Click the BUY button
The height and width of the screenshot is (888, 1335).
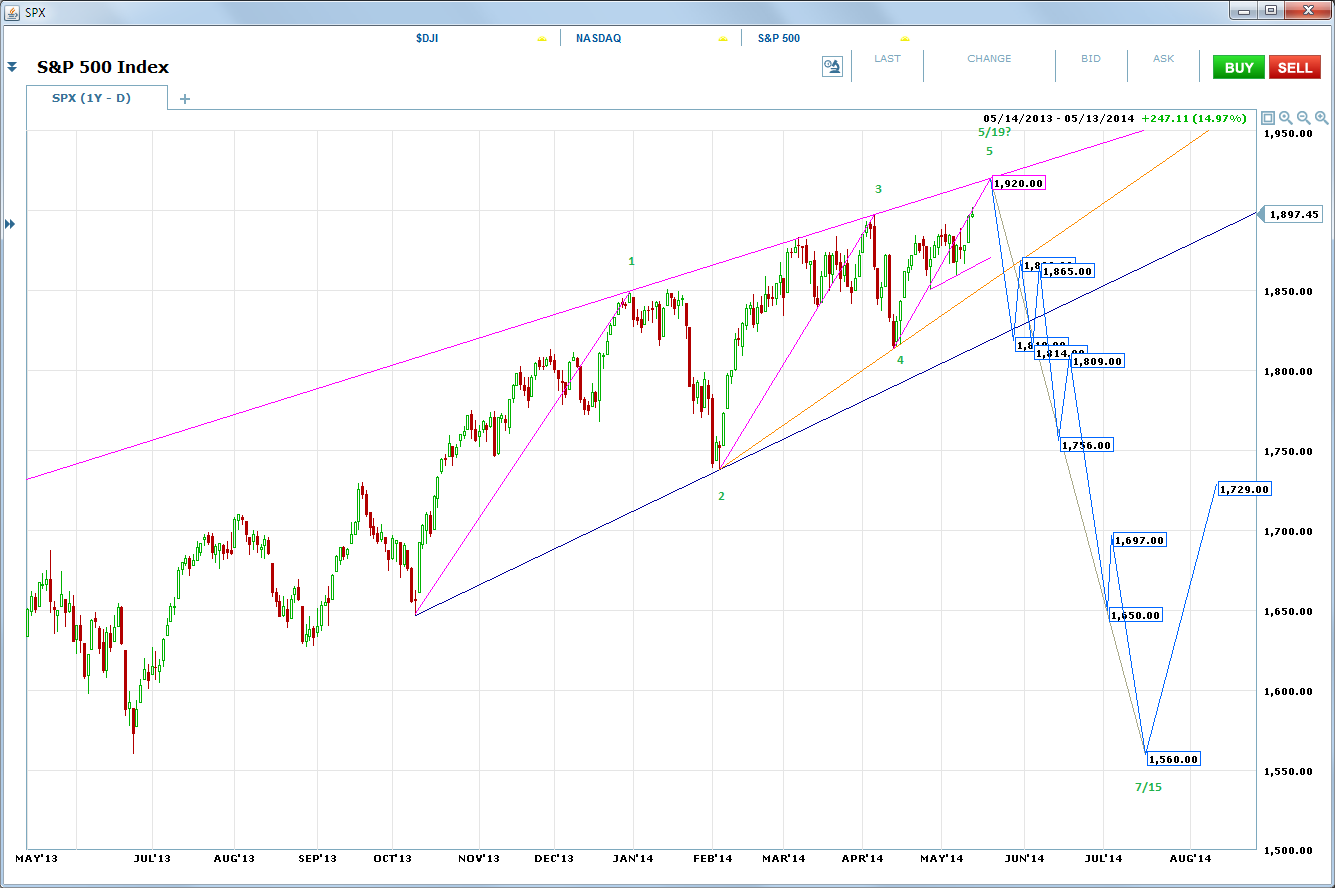(x=1239, y=67)
